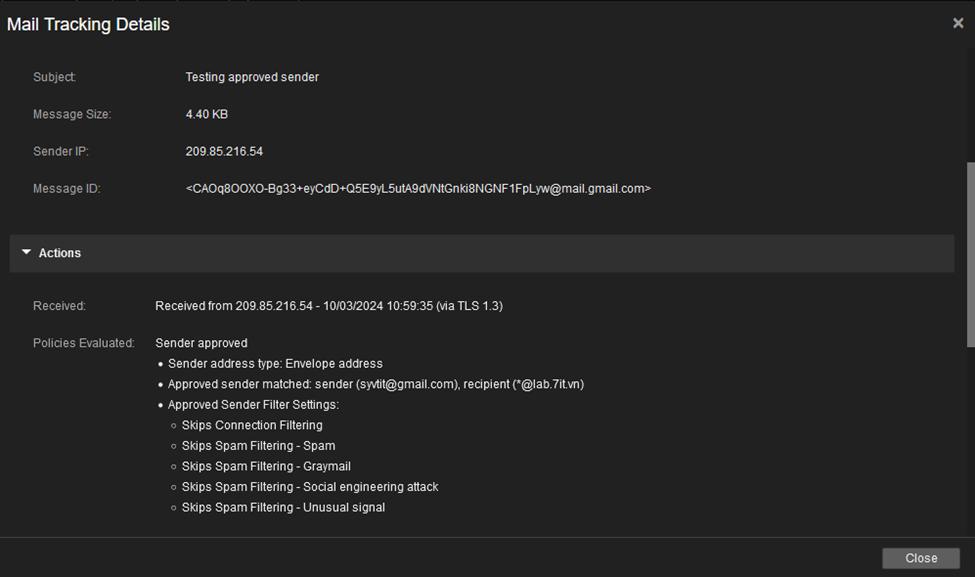Close the dialog with the X icon

[958, 23]
